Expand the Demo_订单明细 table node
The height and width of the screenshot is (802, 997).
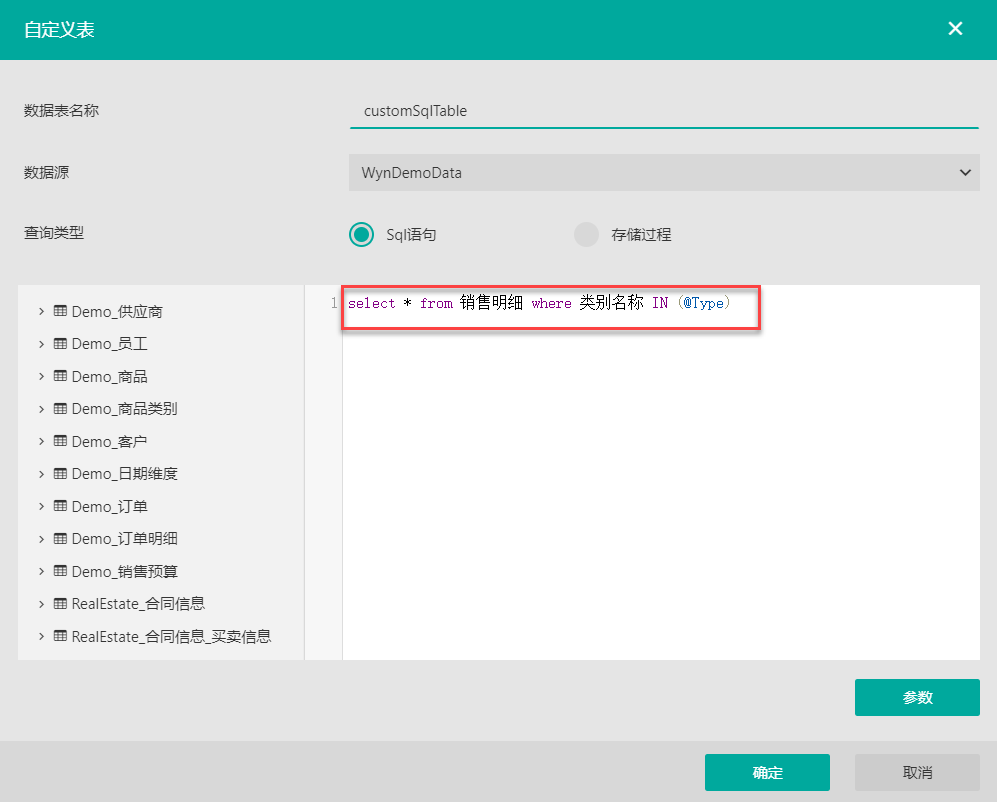click(x=41, y=539)
